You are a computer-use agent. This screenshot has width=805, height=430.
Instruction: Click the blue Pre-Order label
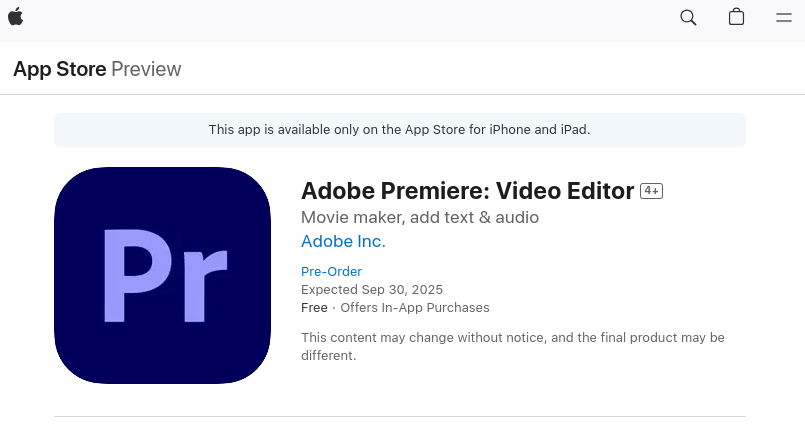point(331,271)
